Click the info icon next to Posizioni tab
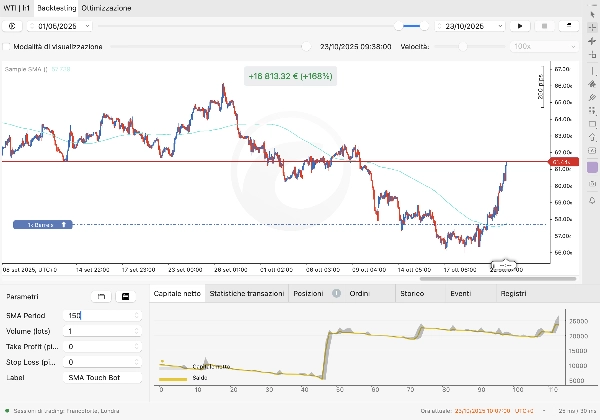Screen dimensions: 600x420 click(336, 294)
